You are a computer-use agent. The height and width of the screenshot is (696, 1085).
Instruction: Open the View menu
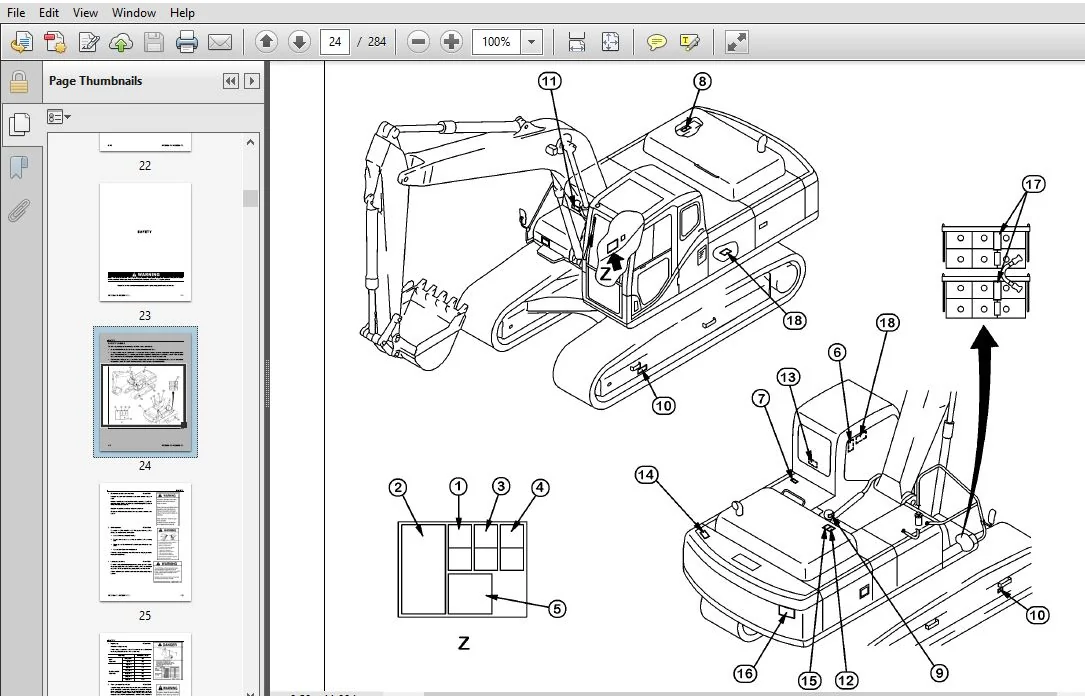[85, 12]
